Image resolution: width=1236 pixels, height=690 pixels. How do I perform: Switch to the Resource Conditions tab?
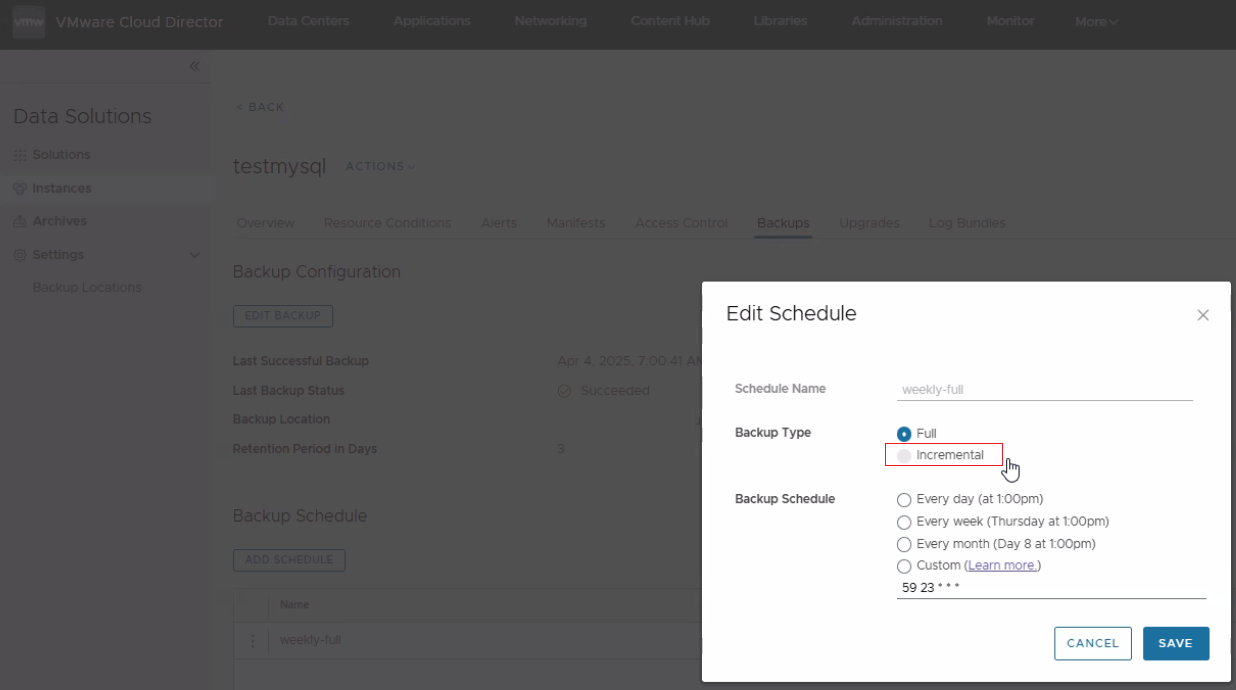point(387,223)
